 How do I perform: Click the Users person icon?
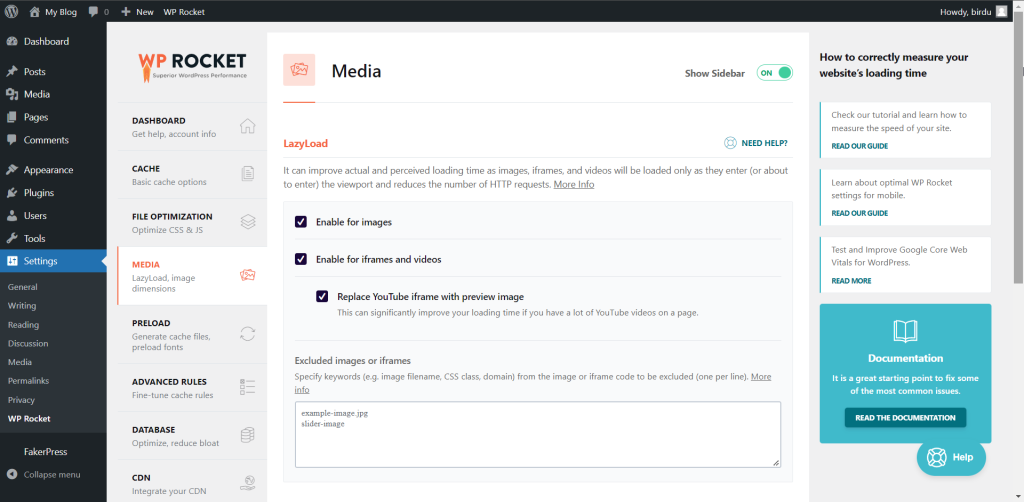(x=12, y=215)
